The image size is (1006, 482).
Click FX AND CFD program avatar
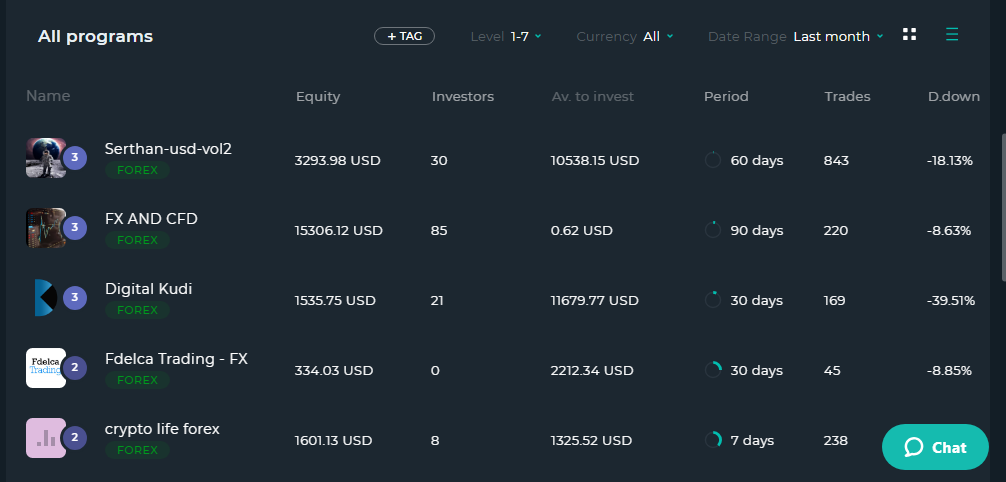pos(45,228)
